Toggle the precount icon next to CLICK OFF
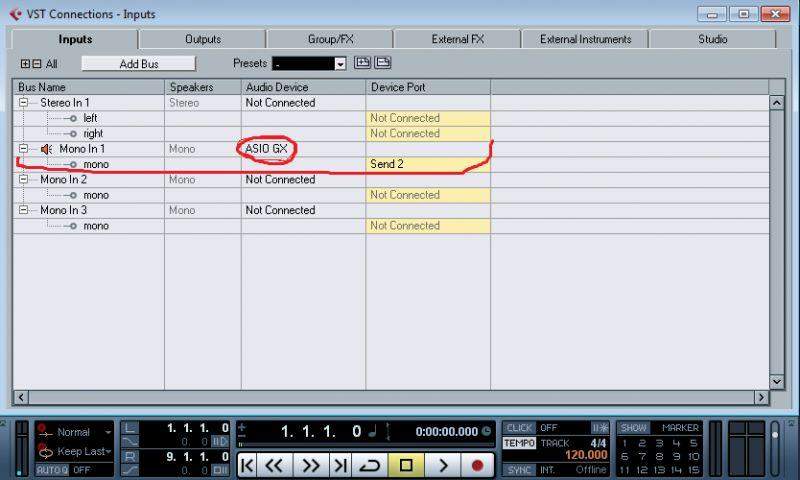 599,428
